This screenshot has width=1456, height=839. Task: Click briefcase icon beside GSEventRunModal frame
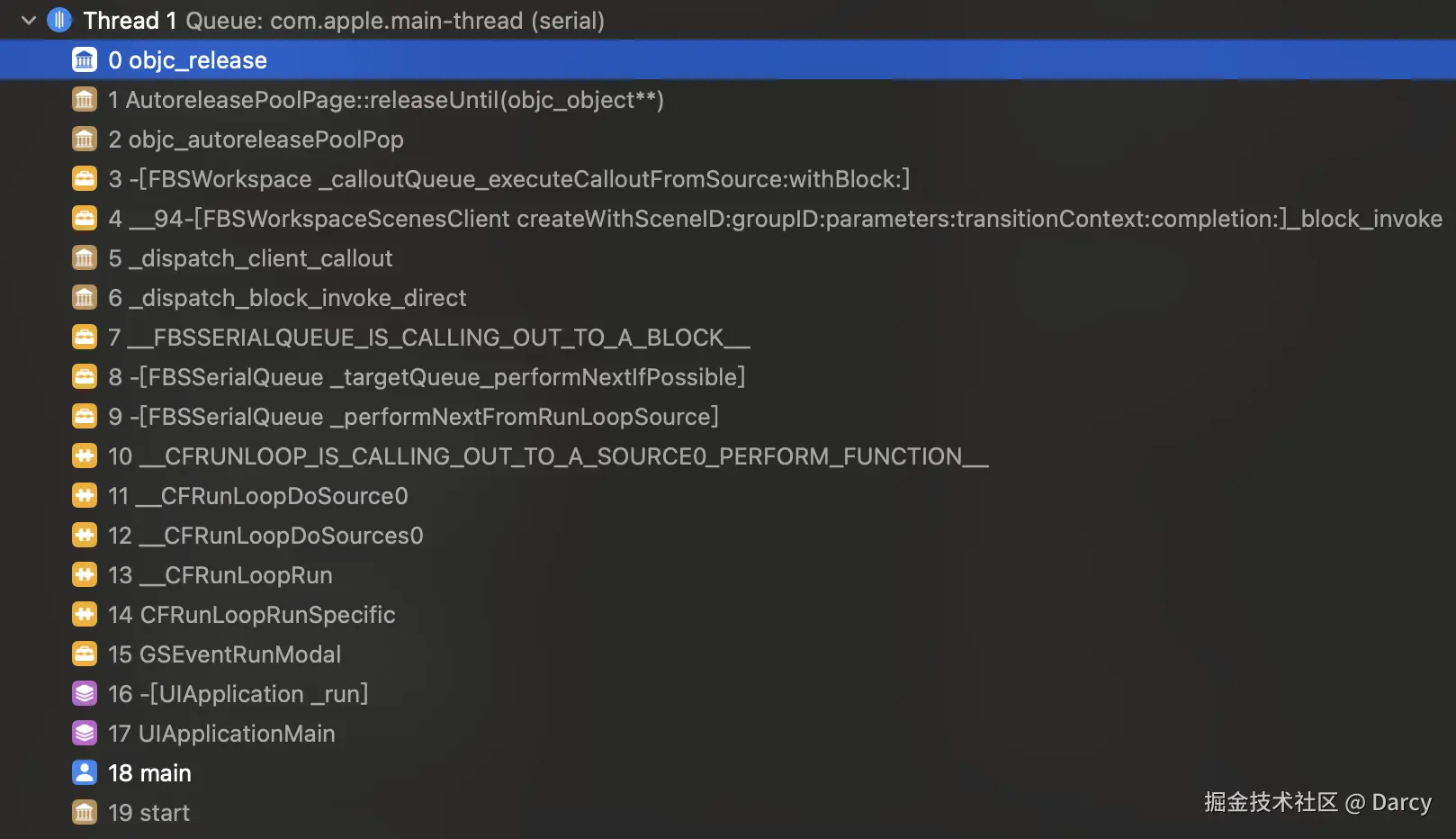(x=85, y=654)
